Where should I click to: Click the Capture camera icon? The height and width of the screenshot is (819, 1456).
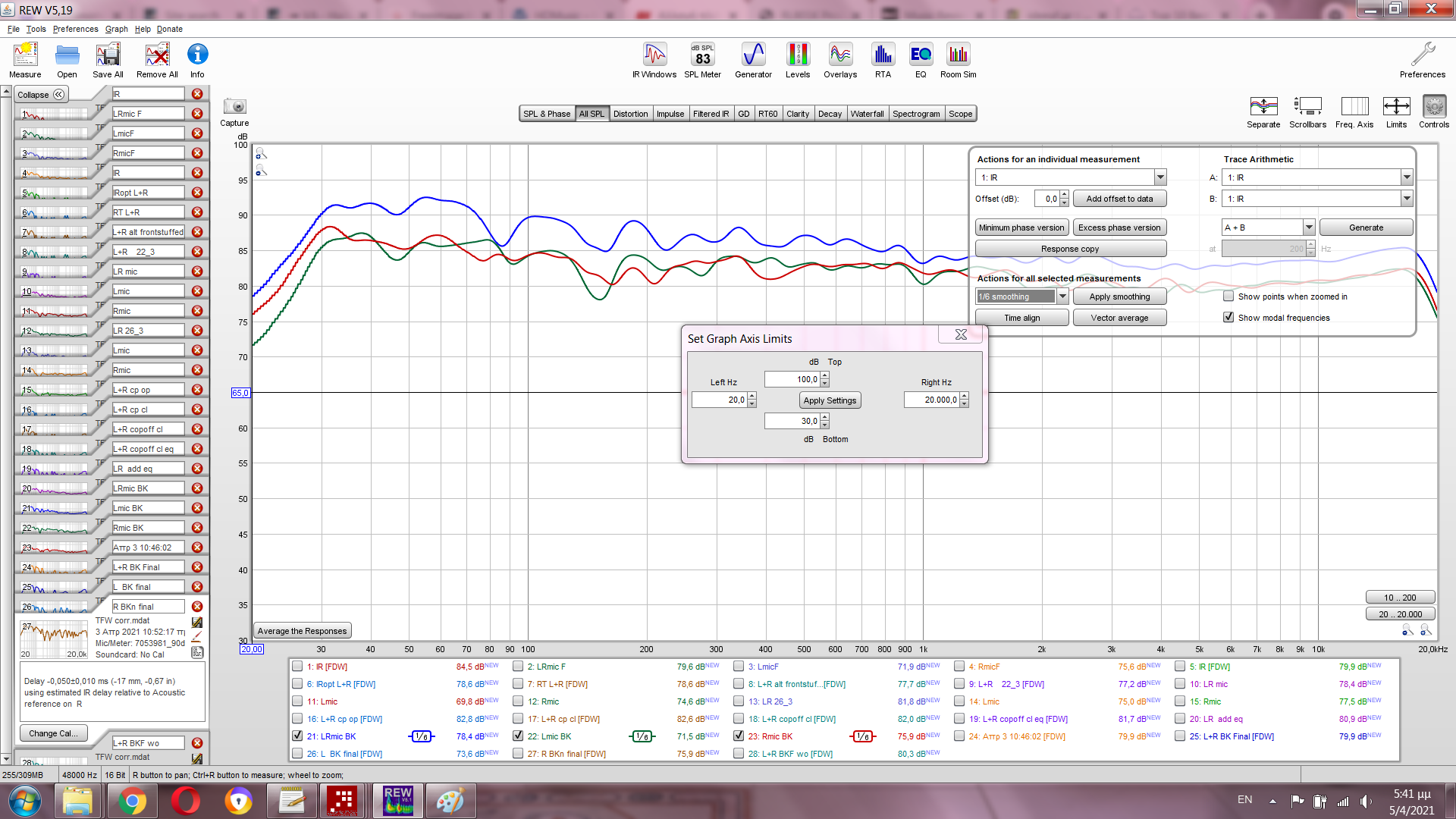tap(234, 107)
